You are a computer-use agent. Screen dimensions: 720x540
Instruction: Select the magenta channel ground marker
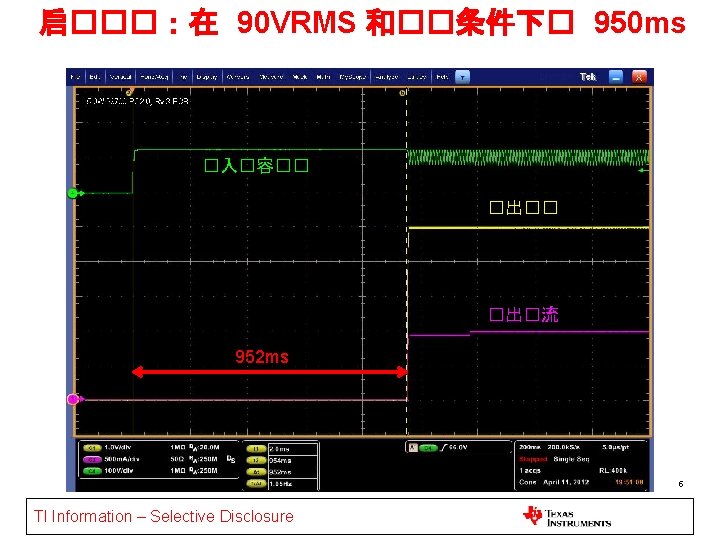(74, 399)
